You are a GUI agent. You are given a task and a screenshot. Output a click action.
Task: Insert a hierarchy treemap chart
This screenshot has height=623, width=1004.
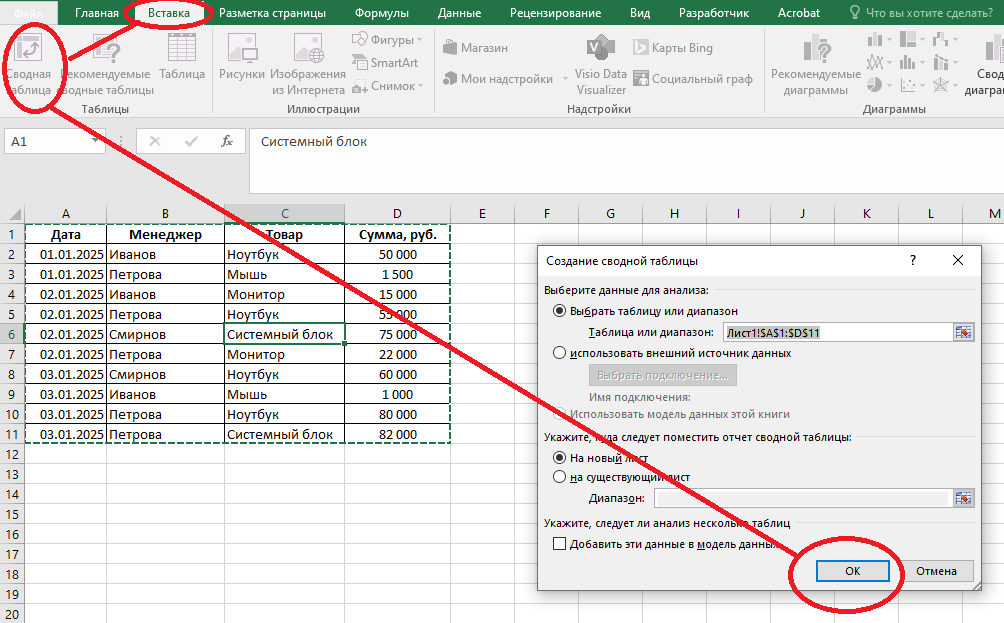pyautogui.click(x=908, y=39)
